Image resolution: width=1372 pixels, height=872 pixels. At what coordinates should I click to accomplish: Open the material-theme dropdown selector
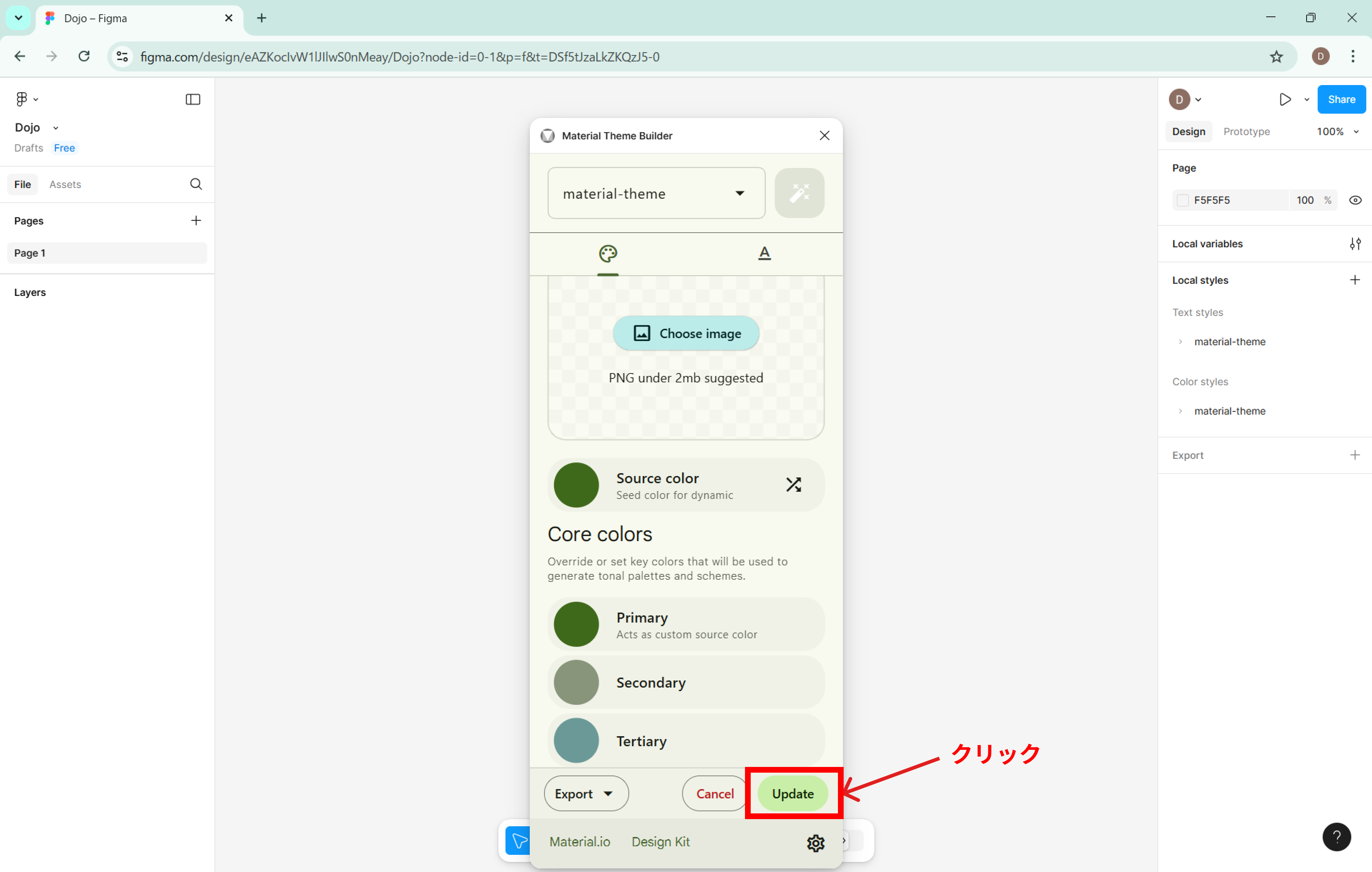(656, 193)
